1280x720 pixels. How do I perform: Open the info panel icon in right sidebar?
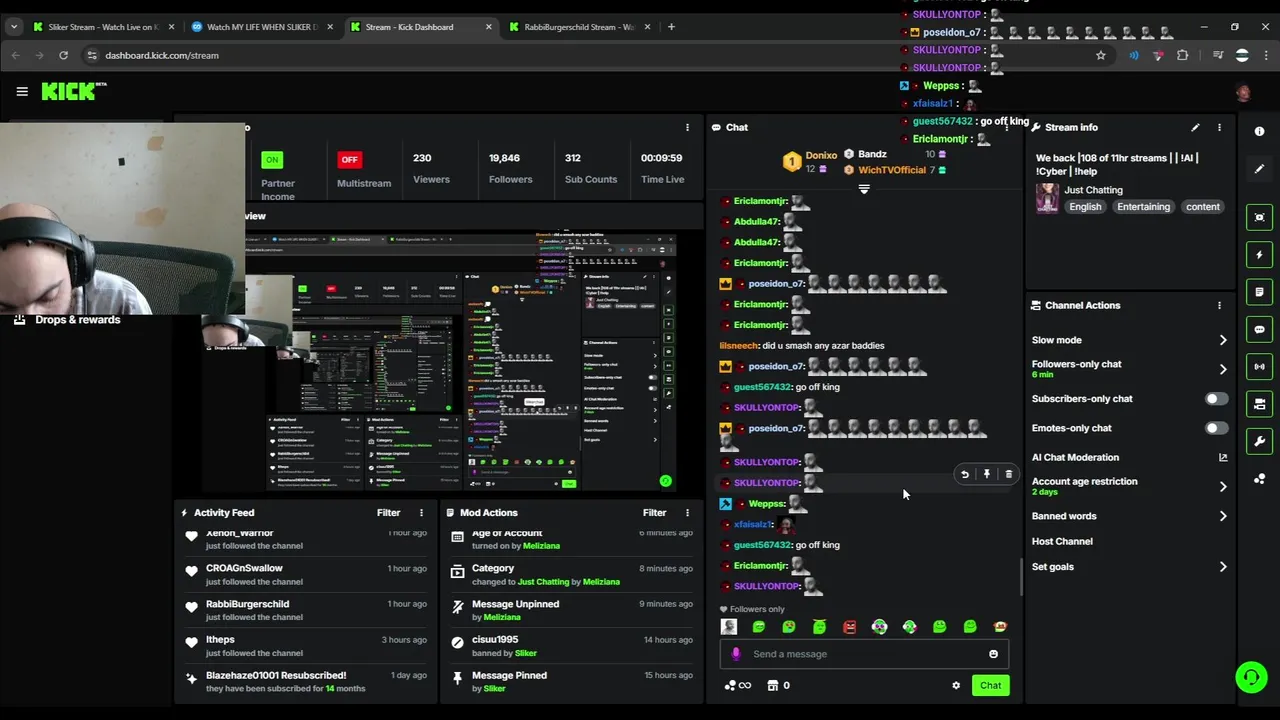[1259, 132]
